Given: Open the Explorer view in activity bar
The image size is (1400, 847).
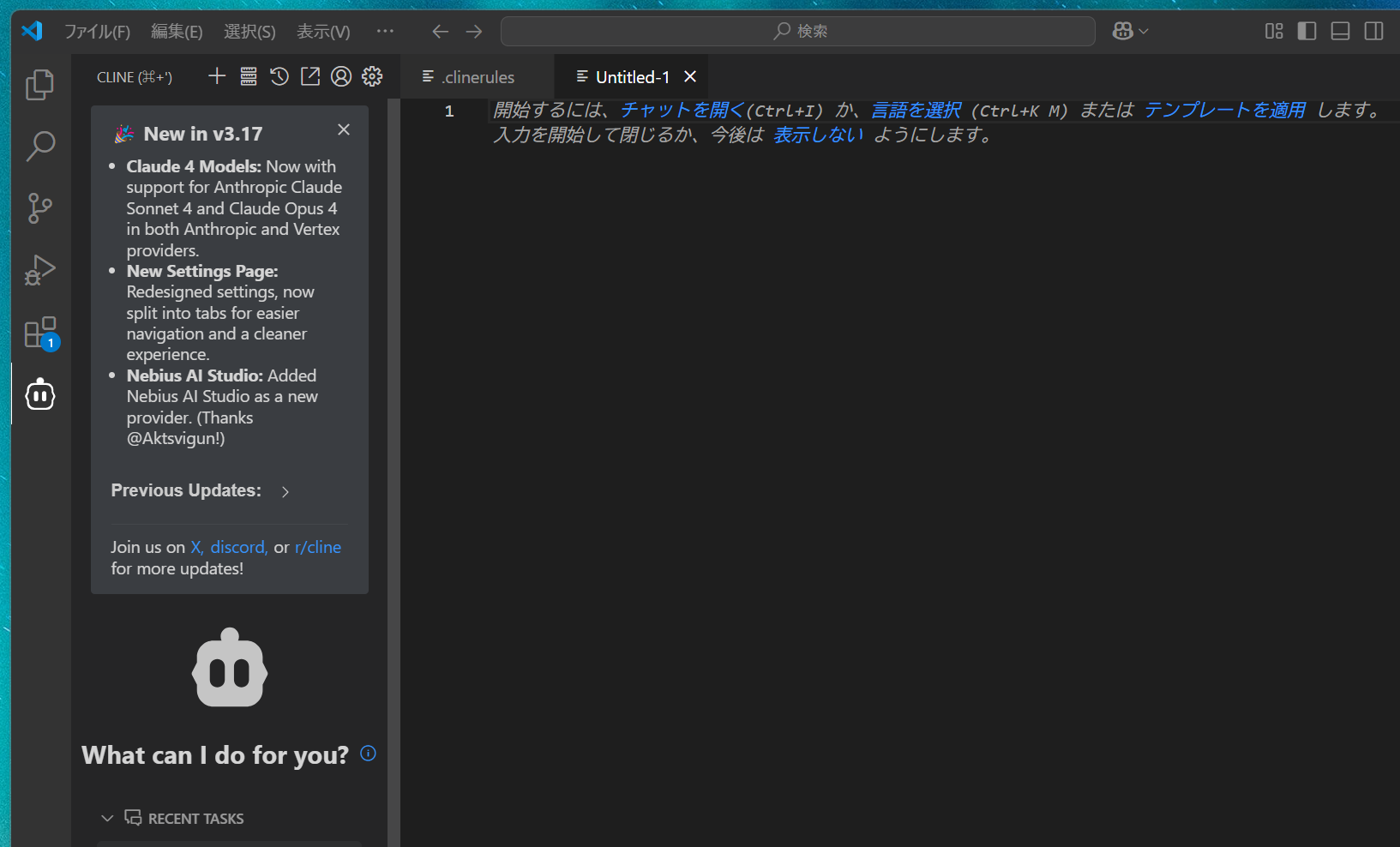Looking at the screenshot, I should (39, 85).
